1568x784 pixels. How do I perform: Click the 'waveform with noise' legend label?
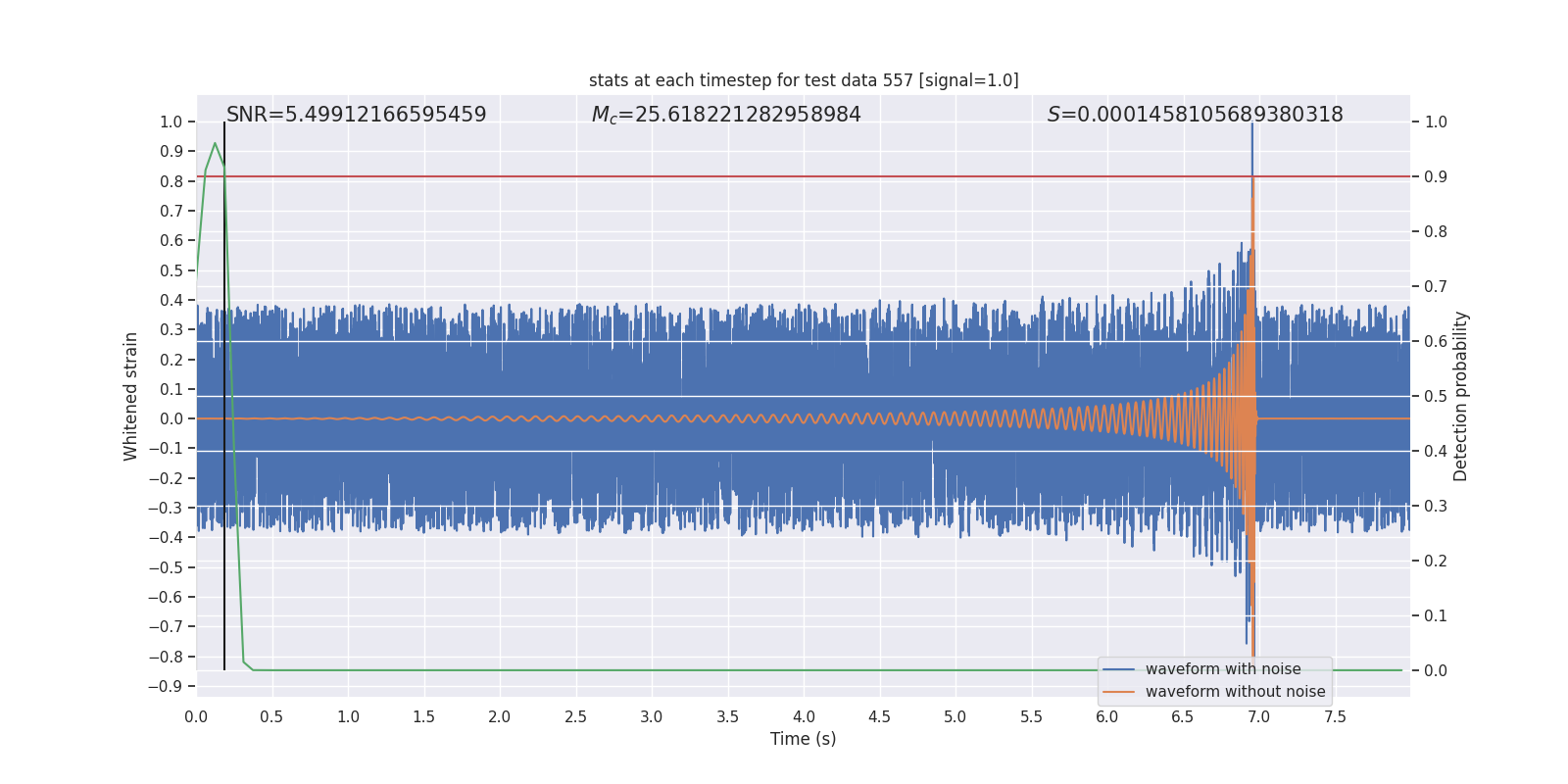[x=1223, y=669]
